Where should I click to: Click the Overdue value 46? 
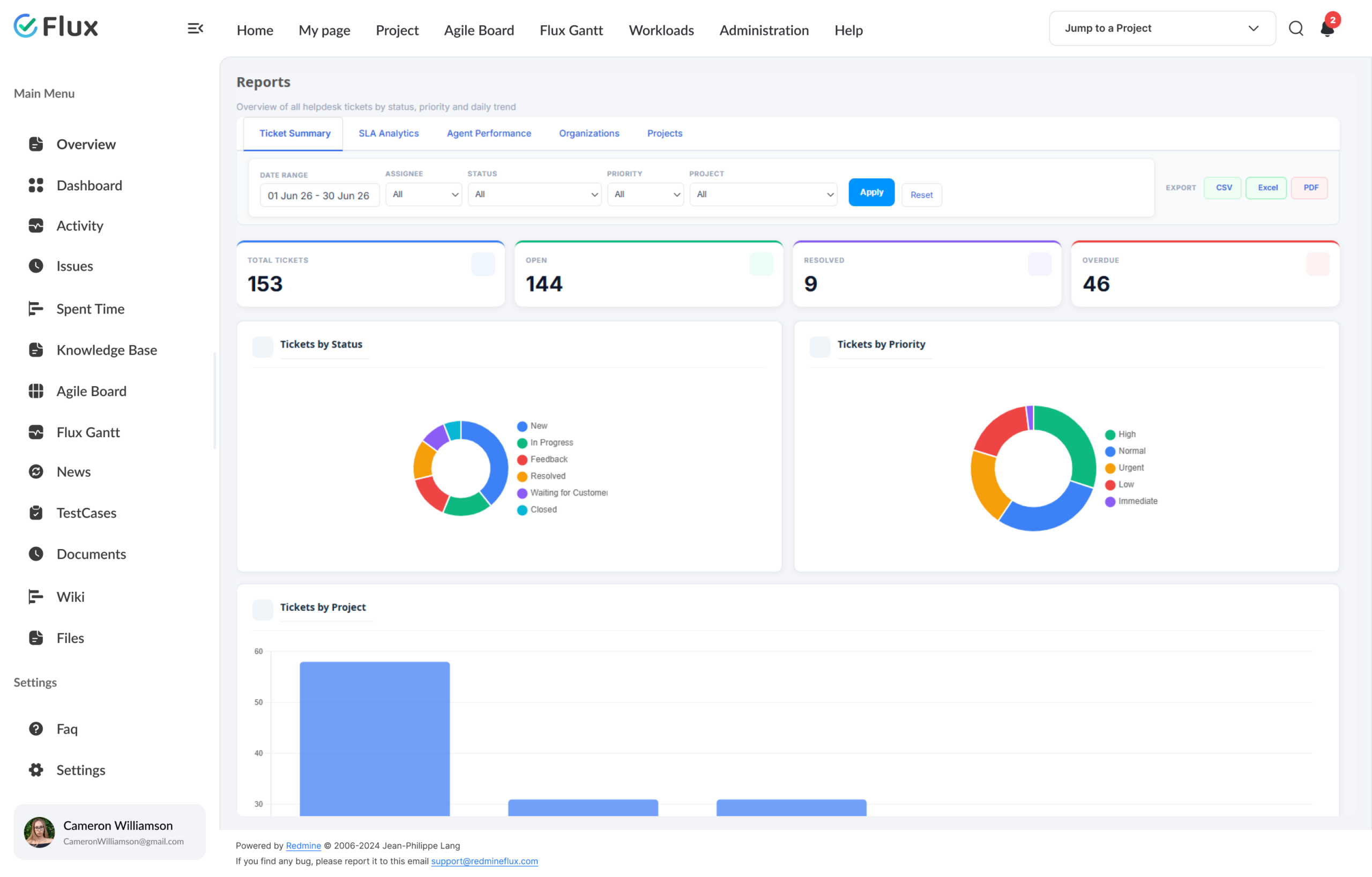click(x=1095, y=283)
